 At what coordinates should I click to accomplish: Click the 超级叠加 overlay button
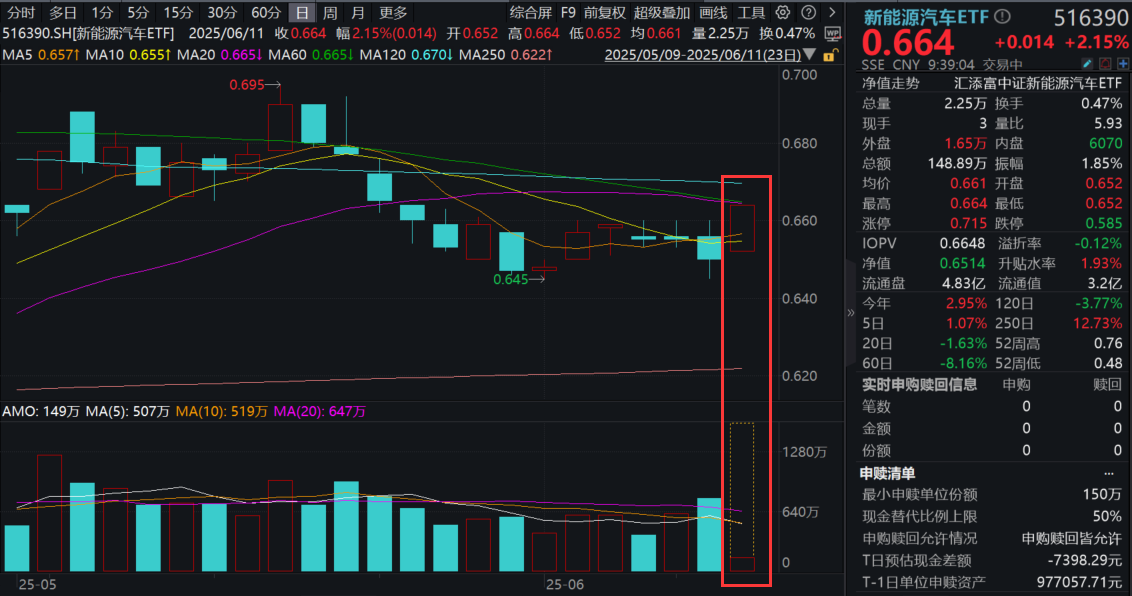[662, 12]
